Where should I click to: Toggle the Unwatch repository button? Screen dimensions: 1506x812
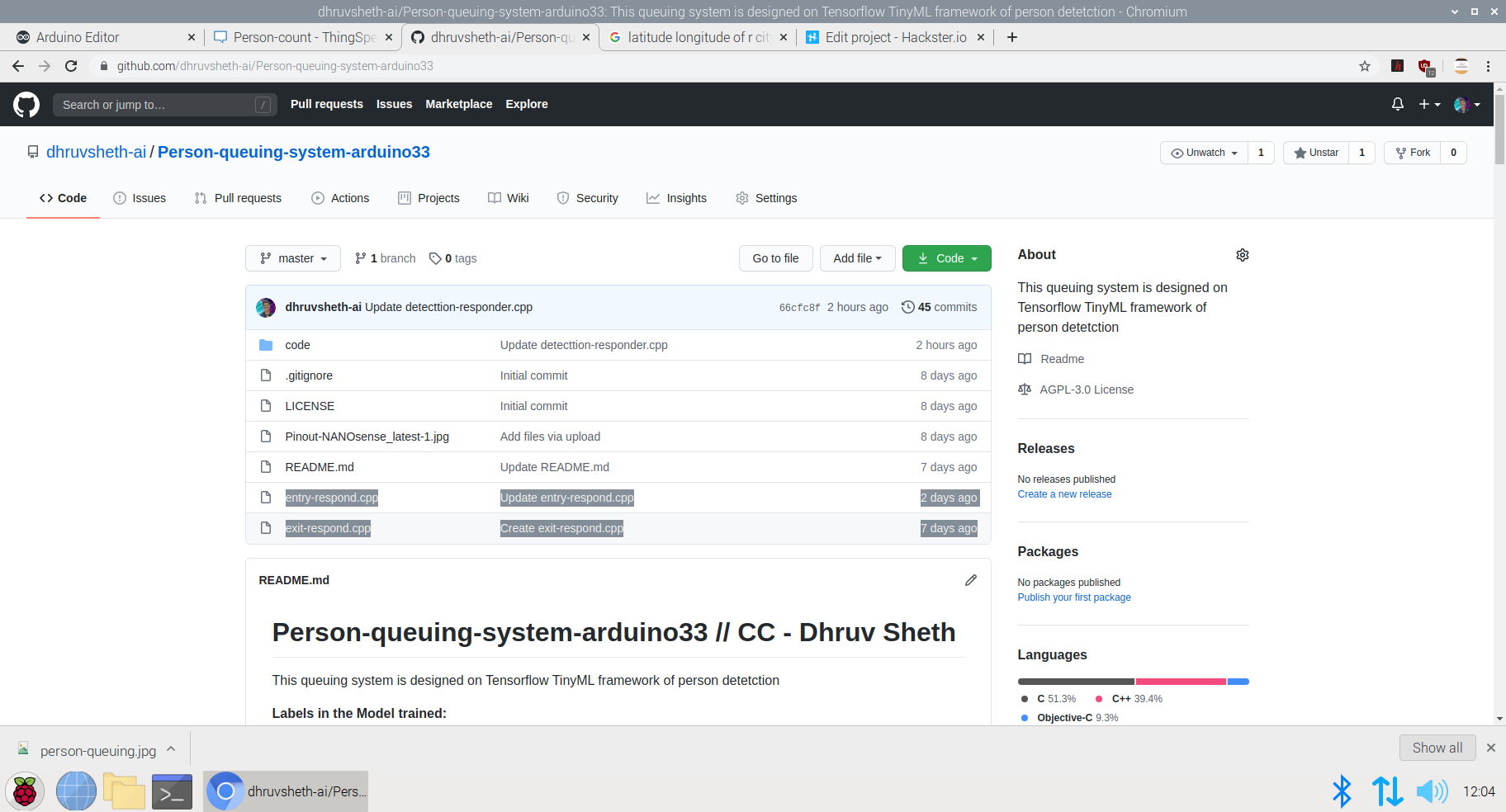1205,153
